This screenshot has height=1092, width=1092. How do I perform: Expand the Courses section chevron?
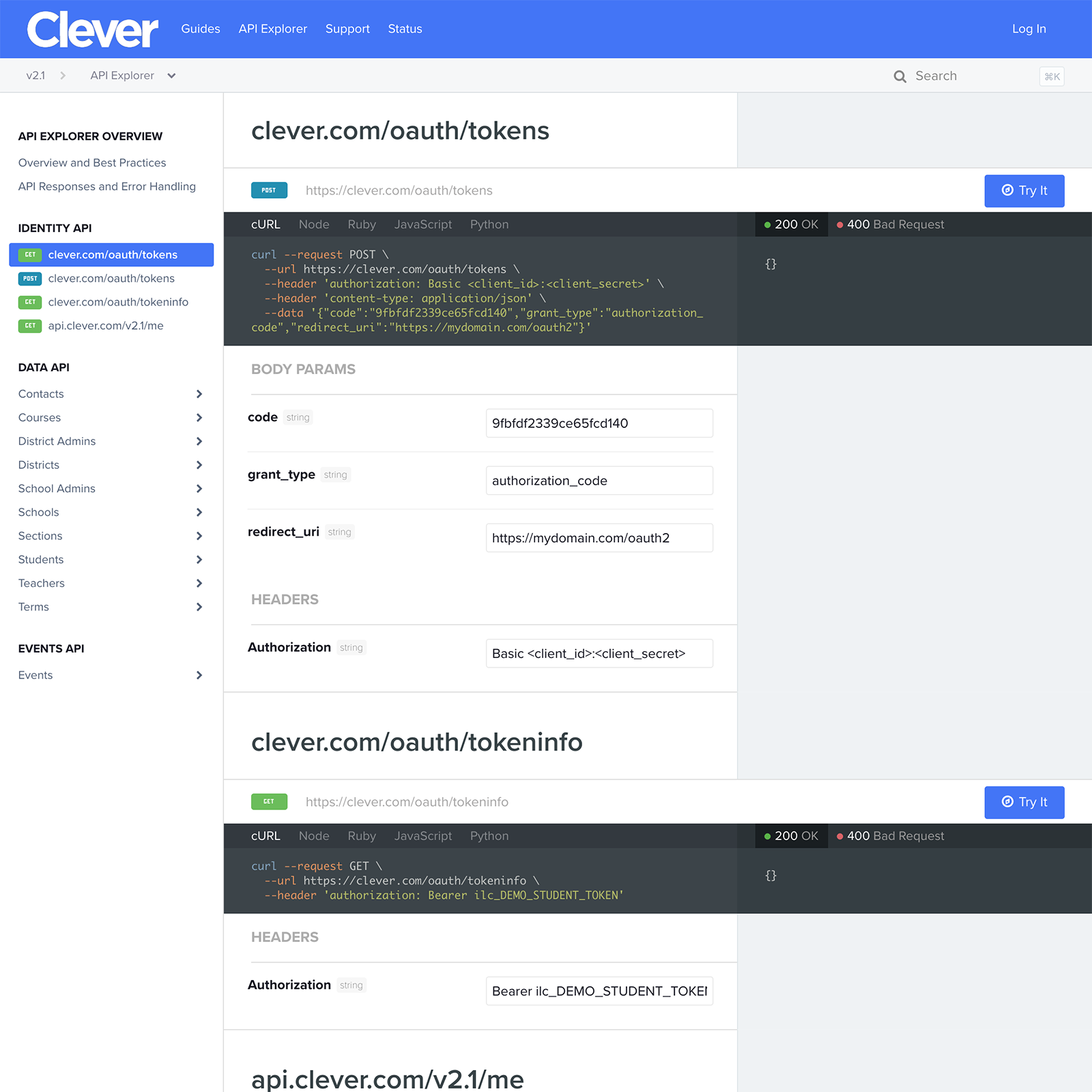click(x=199, y=418)
